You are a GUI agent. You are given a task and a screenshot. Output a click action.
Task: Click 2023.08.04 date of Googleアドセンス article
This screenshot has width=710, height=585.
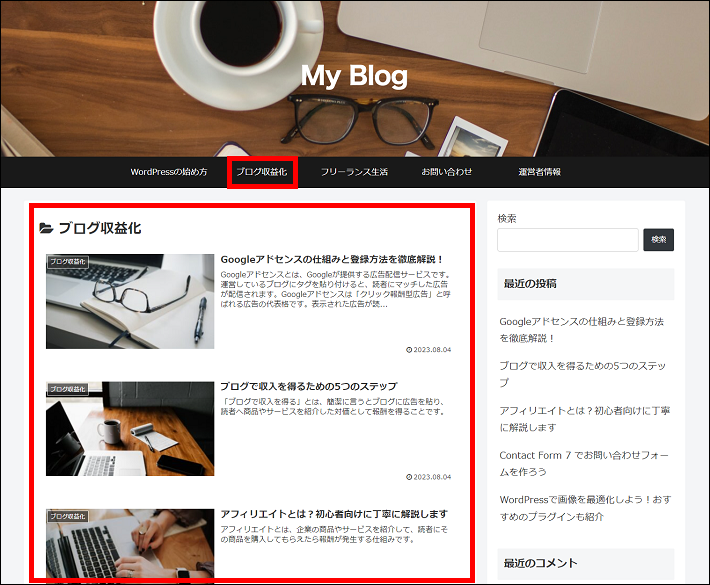coord(432,350)
